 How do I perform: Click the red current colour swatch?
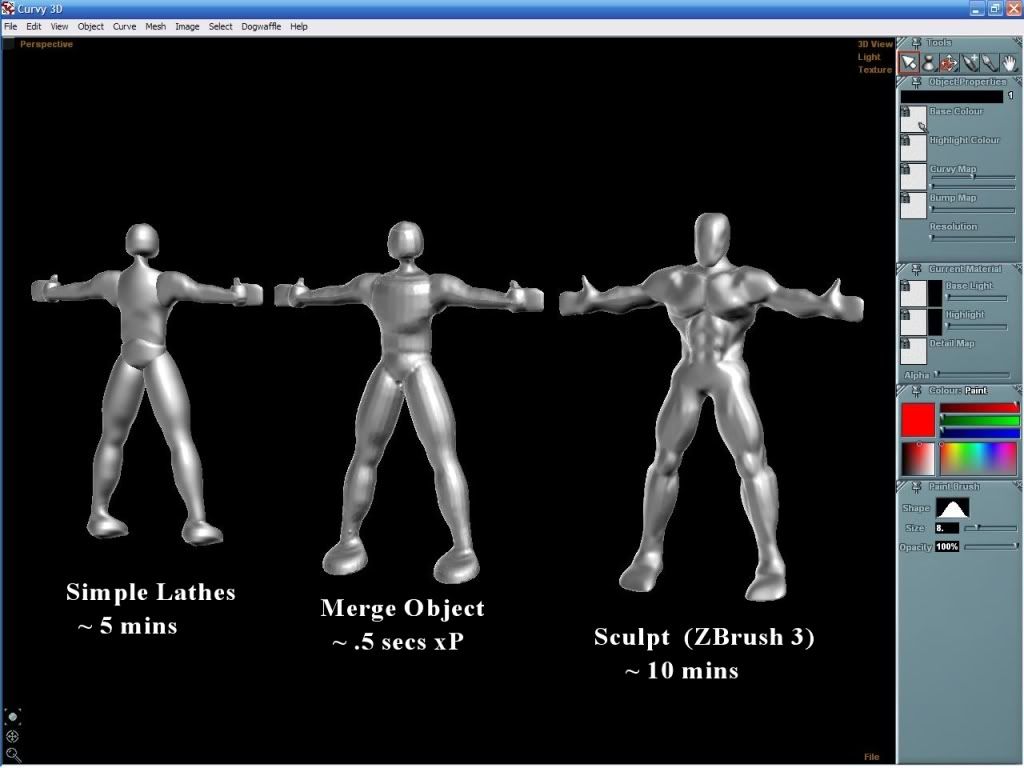pyautogui.click(x=918, y=419)
